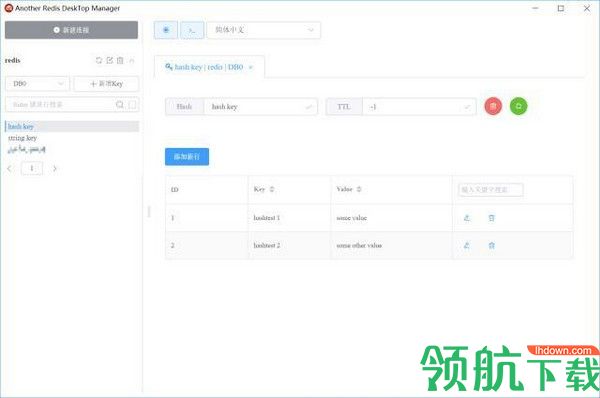Sort table by Key column
Image resolution: width=600 pixels, height=398 pixels.
(x=272, y=189)
